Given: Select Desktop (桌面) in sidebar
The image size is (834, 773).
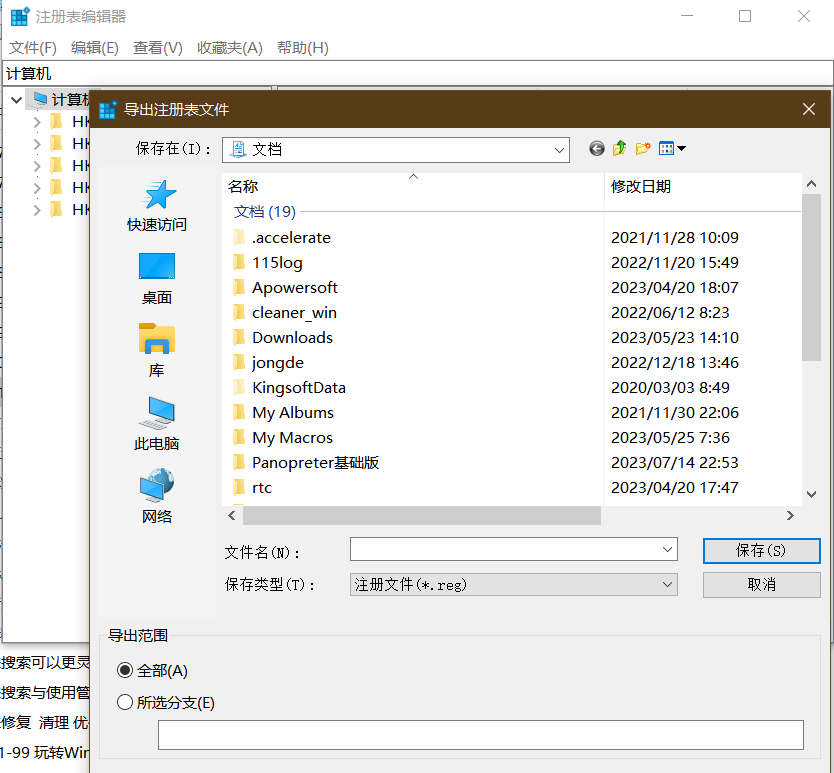Looking at the screenshot, I should pos(157,278).
